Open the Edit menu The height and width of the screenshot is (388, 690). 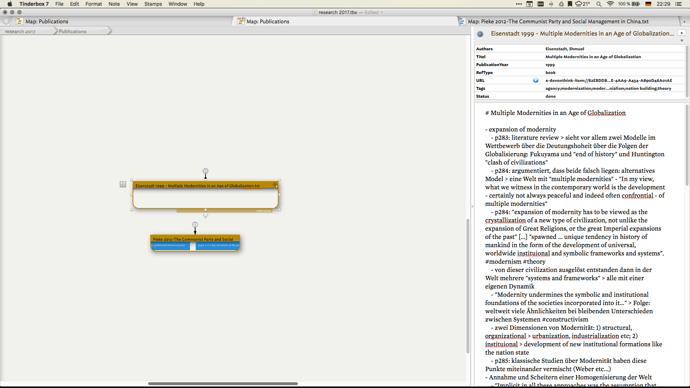point(74,4)
